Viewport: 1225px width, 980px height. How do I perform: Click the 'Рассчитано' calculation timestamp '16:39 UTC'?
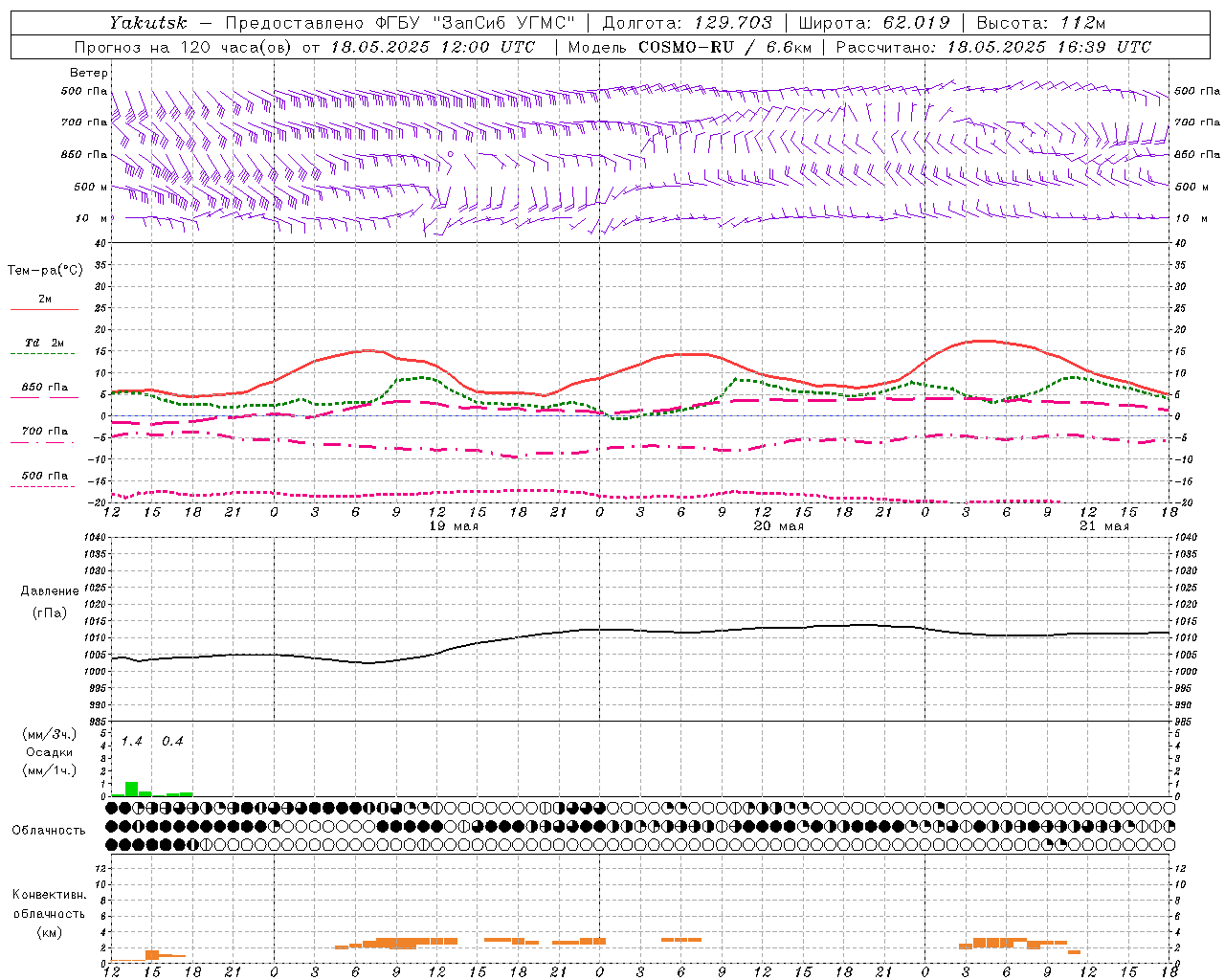[x=1102, y=47]
